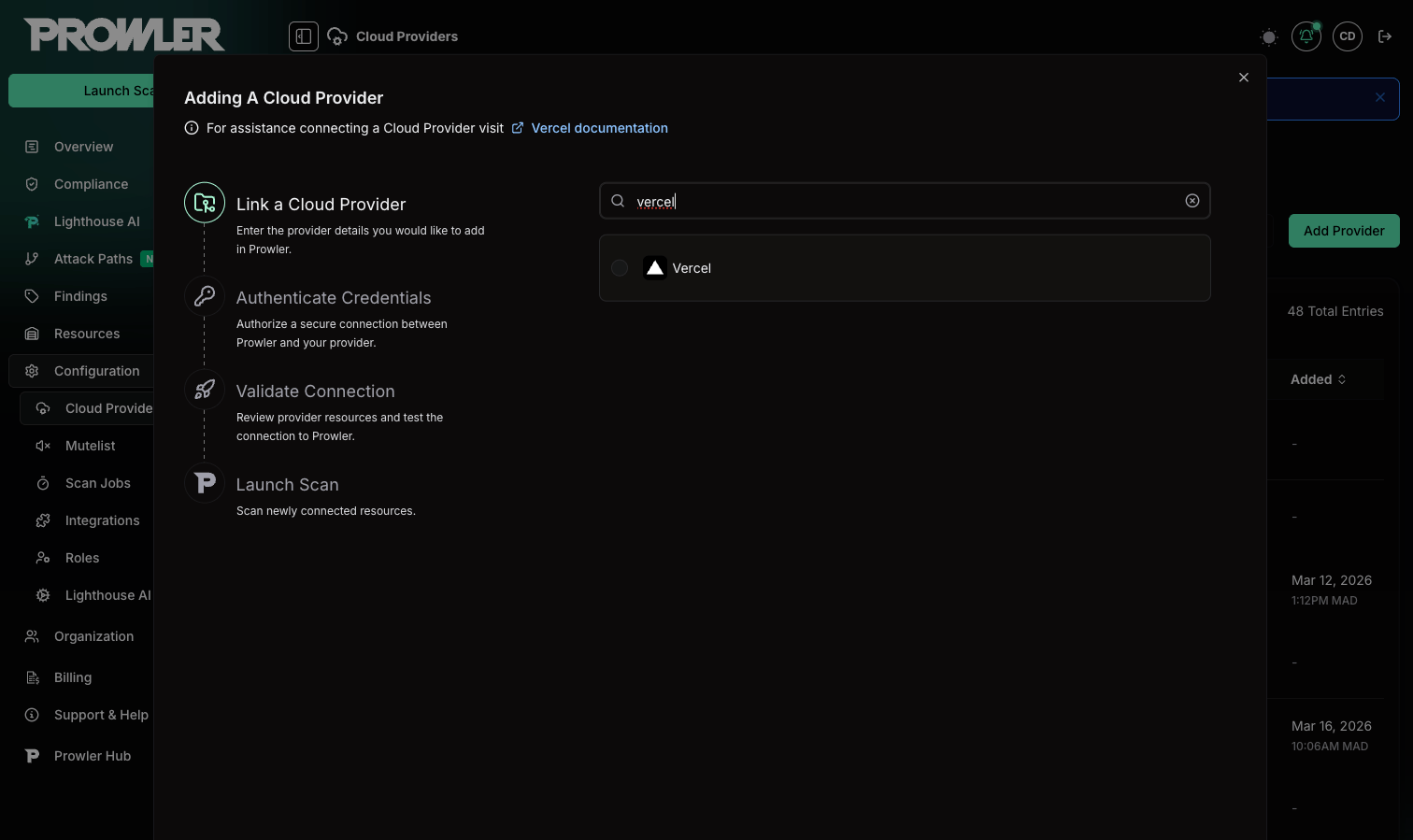The height and width of the screenshot is (840, 1413).
Task: Open Overview in the sidebar
Action: tap(83, 147)
